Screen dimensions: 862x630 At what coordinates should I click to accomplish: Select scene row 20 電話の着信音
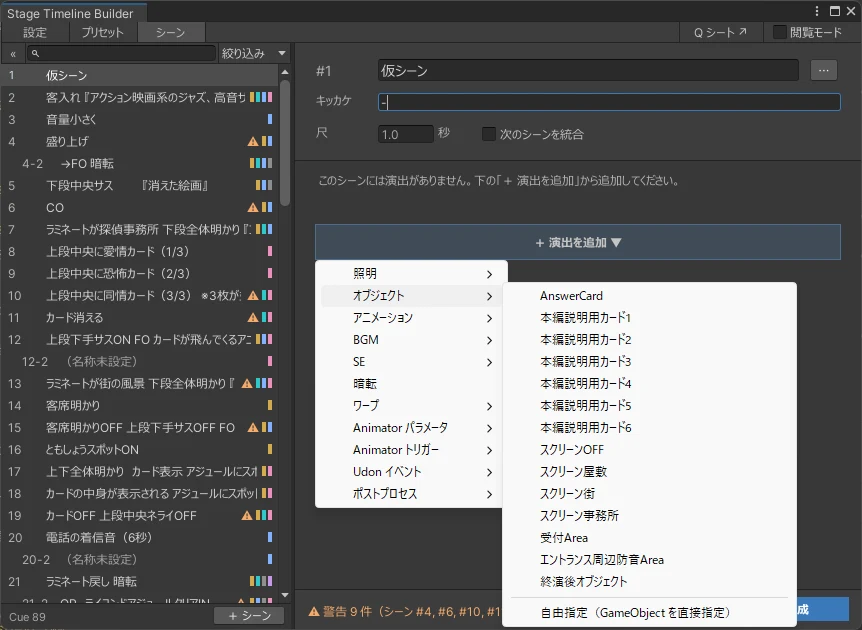pos(140,537)
